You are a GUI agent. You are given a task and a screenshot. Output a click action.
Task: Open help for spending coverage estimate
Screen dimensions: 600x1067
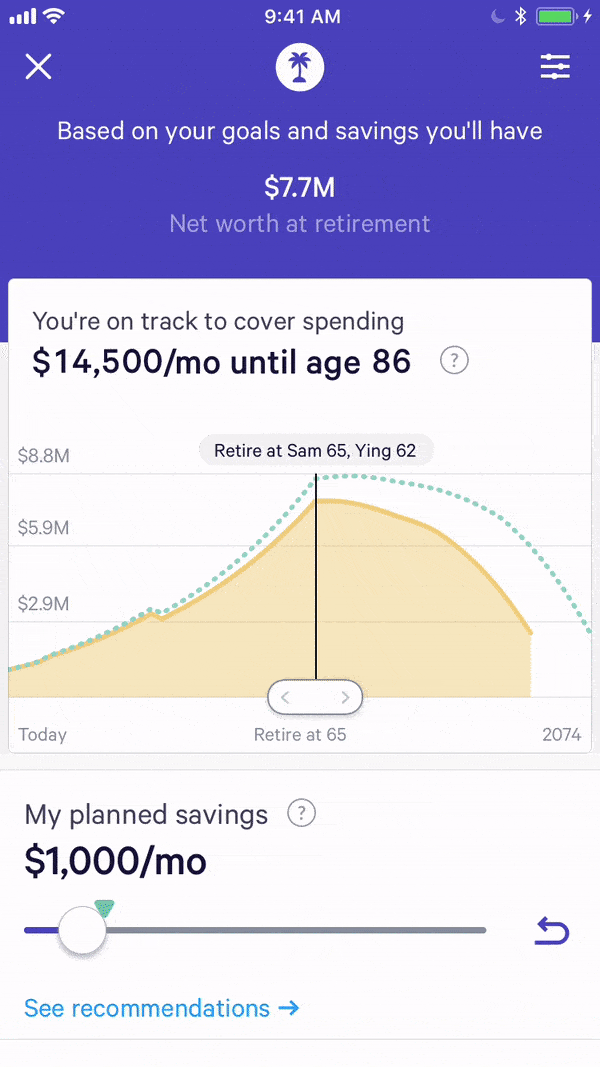click(x=454, y=361)
